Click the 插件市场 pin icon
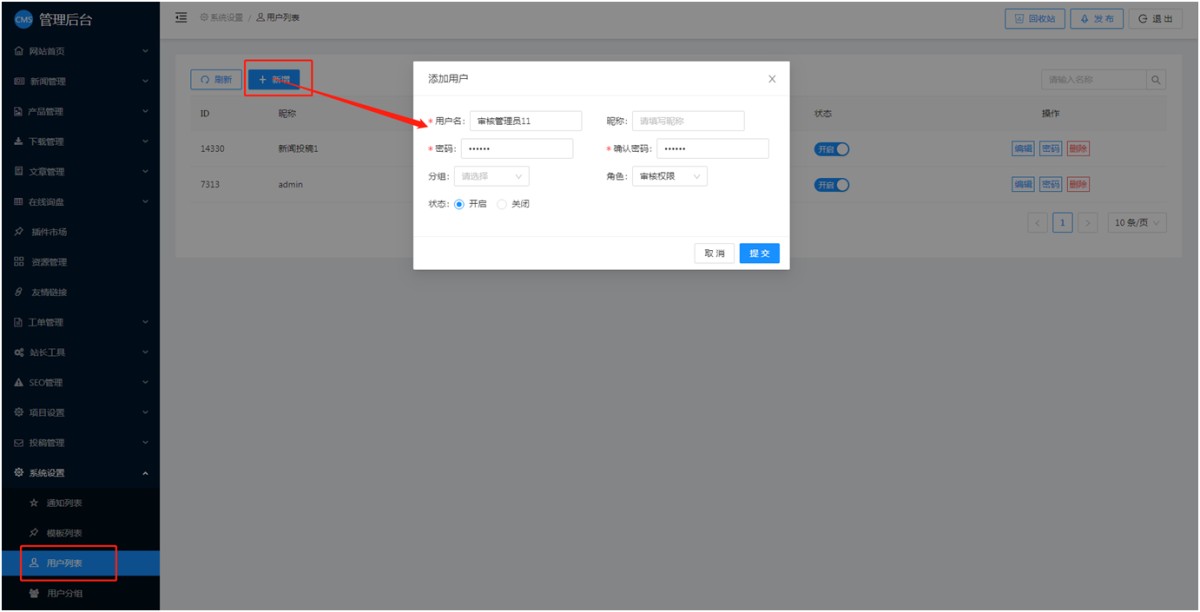 (x=19, y=232)
